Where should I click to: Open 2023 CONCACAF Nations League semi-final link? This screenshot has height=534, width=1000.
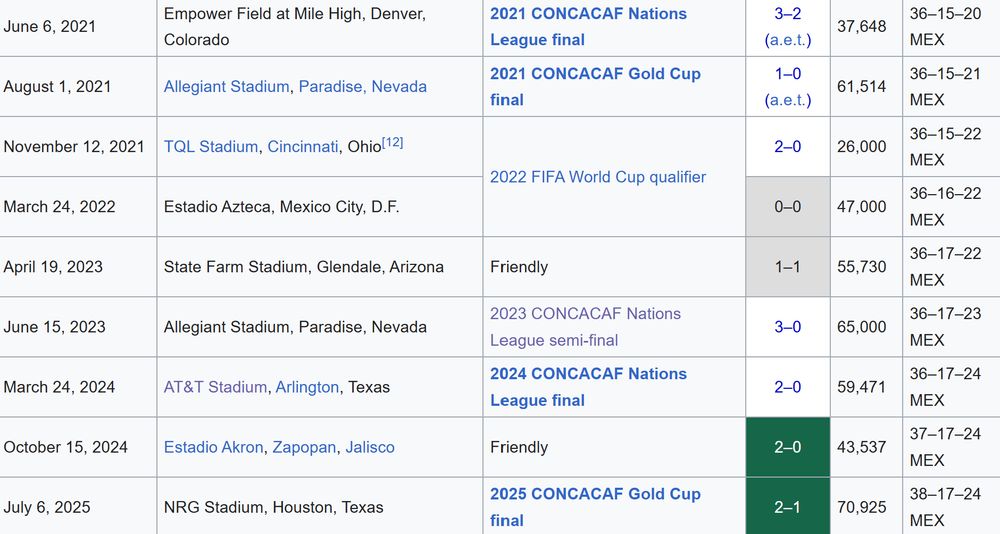pyautogui.click(x=585, y=327)
